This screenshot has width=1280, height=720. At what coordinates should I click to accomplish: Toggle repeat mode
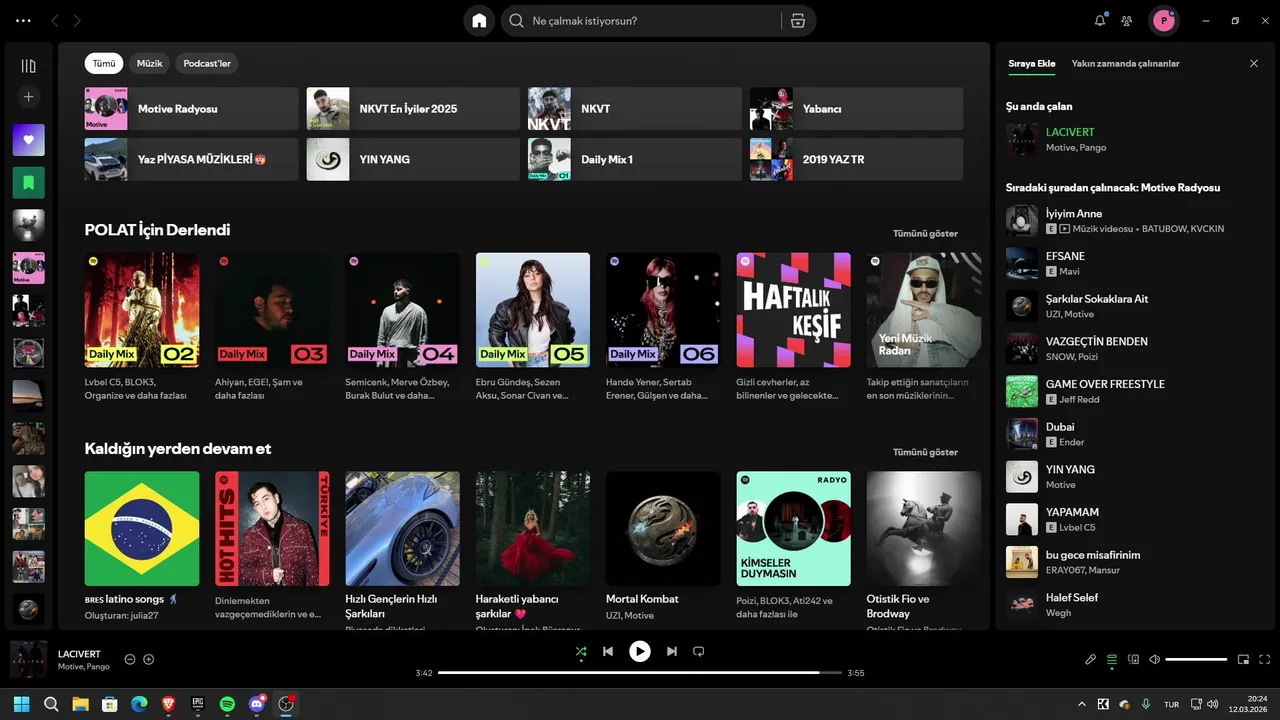pyautogui.click(x=699, y=651)
